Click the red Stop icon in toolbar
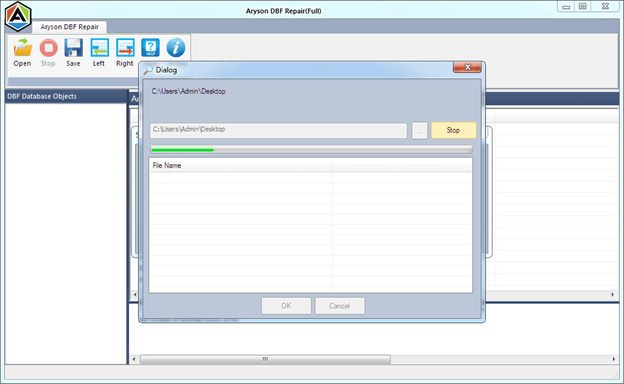Viewport: 624px width, 384px height. (x=49, y=48)
